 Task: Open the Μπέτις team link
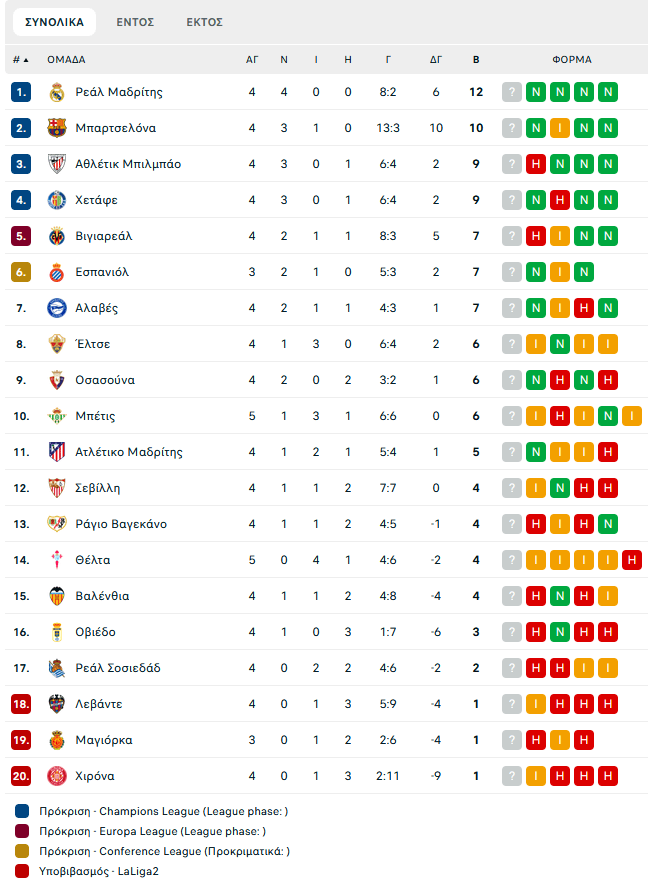(95, 416)
